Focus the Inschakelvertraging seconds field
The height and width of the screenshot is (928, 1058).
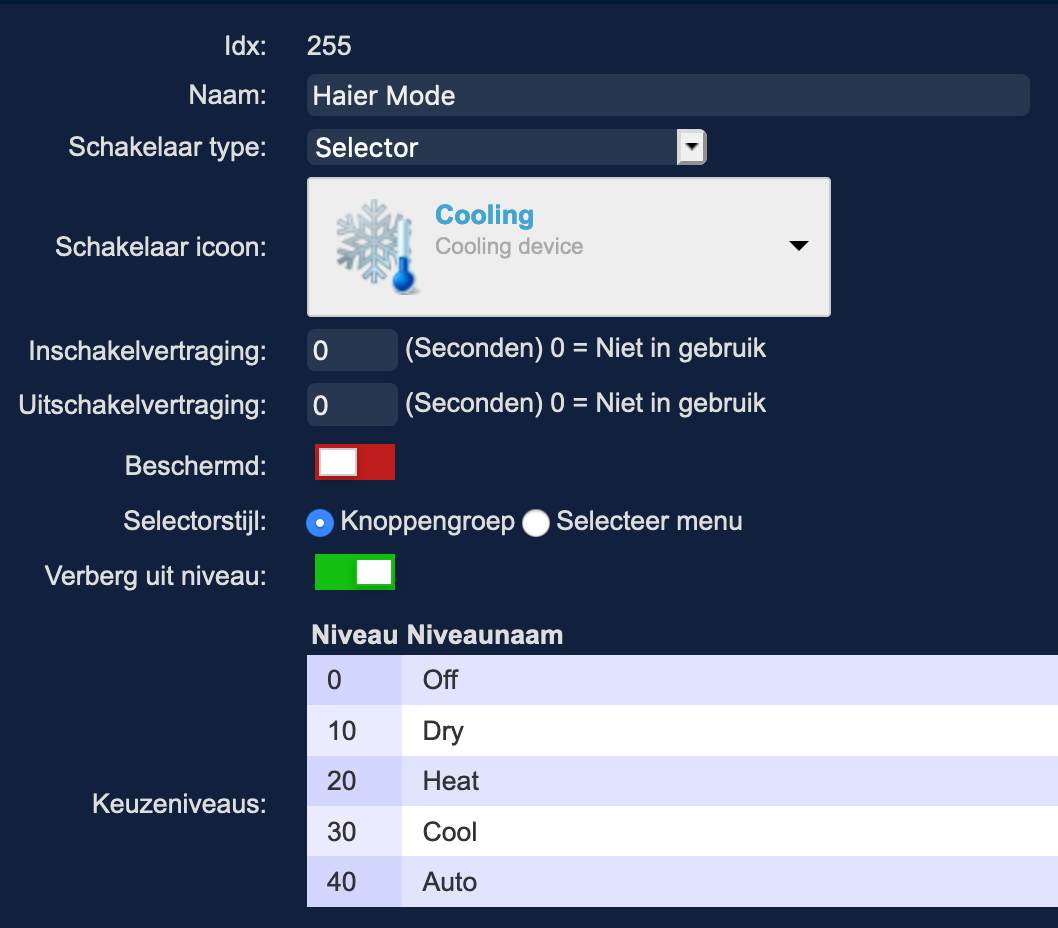352,350
